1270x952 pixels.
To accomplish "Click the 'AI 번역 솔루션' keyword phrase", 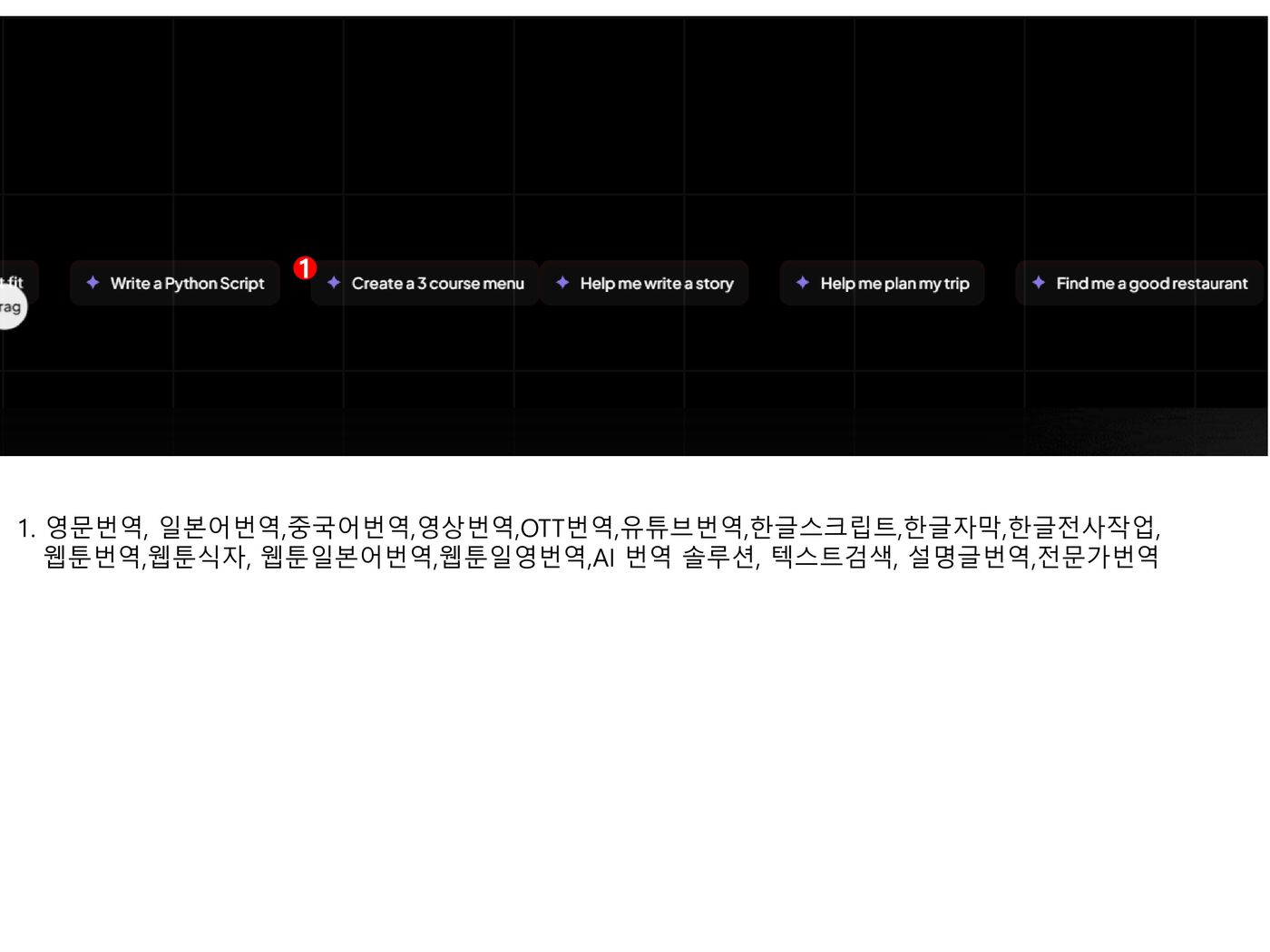I will tap(674, 556).
